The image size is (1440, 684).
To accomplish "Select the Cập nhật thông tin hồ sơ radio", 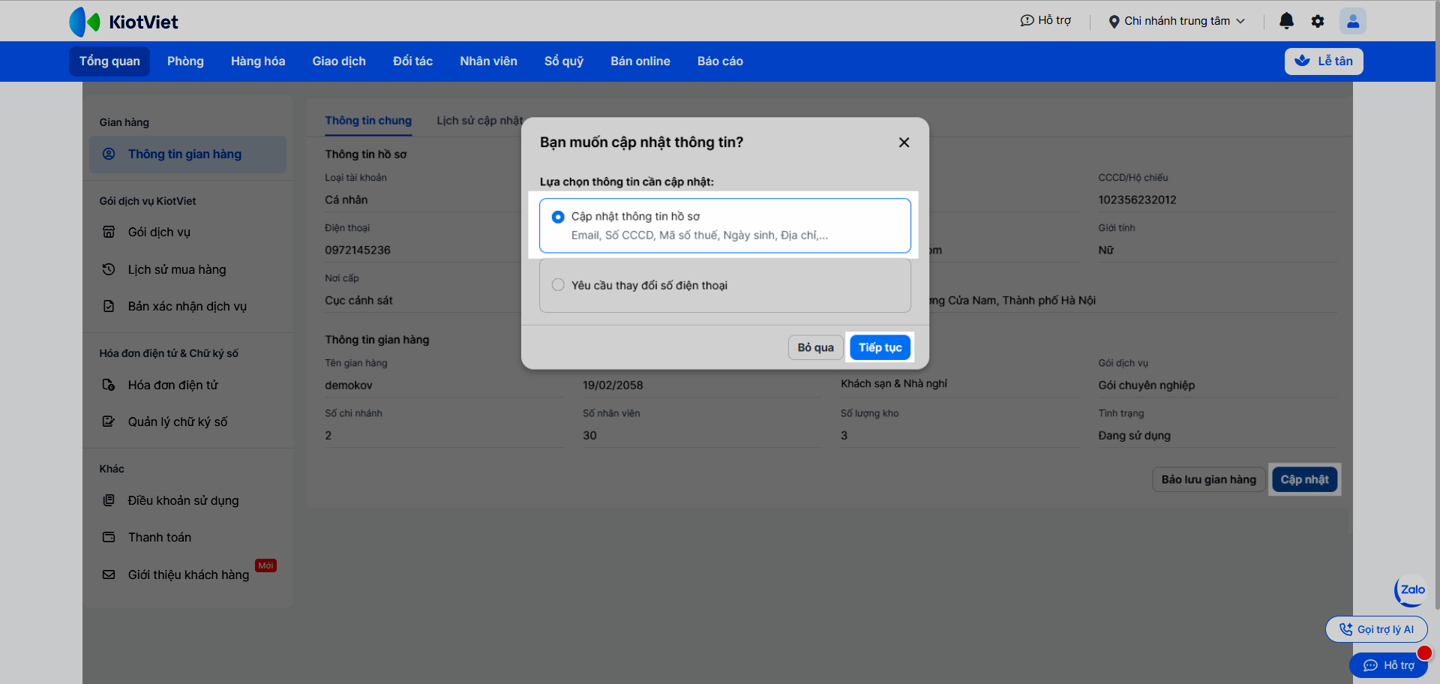I will [558, 217].
